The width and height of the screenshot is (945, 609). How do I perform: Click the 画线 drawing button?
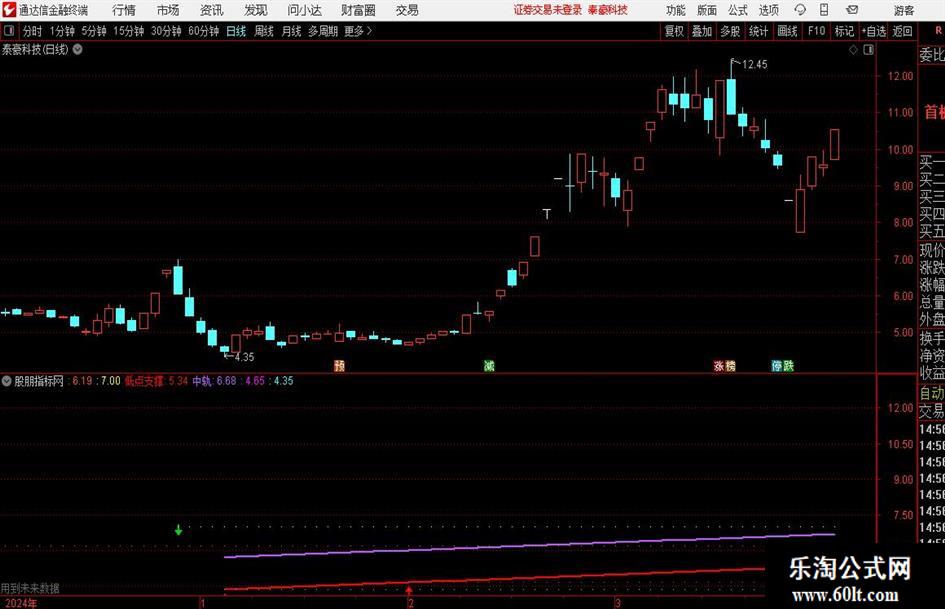click(787, 31)
